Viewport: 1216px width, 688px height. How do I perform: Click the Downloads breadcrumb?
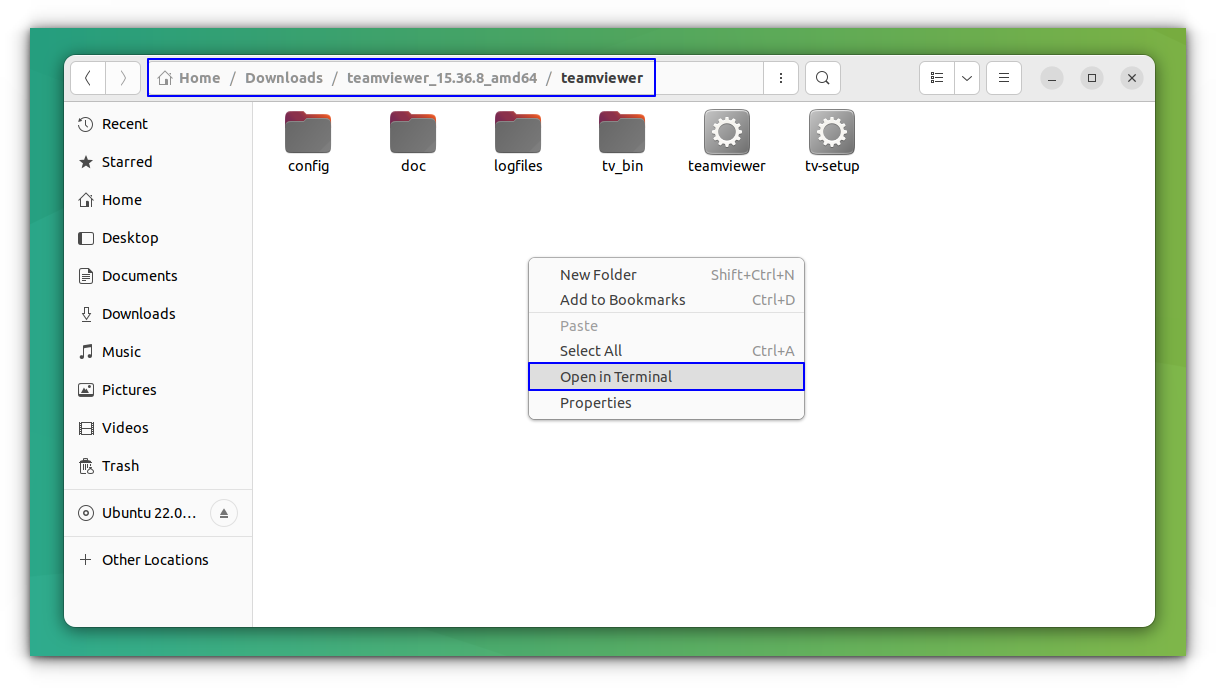284,78
